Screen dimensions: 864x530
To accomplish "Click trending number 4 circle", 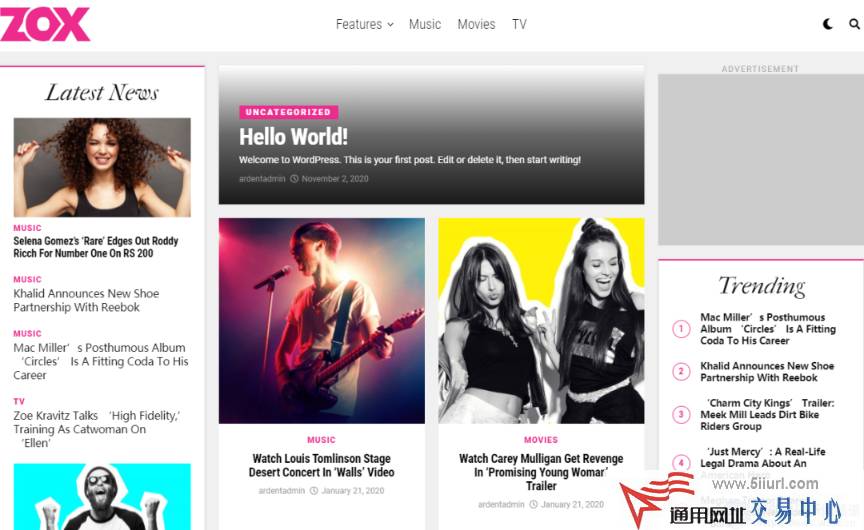I will (x=681, y=462).
